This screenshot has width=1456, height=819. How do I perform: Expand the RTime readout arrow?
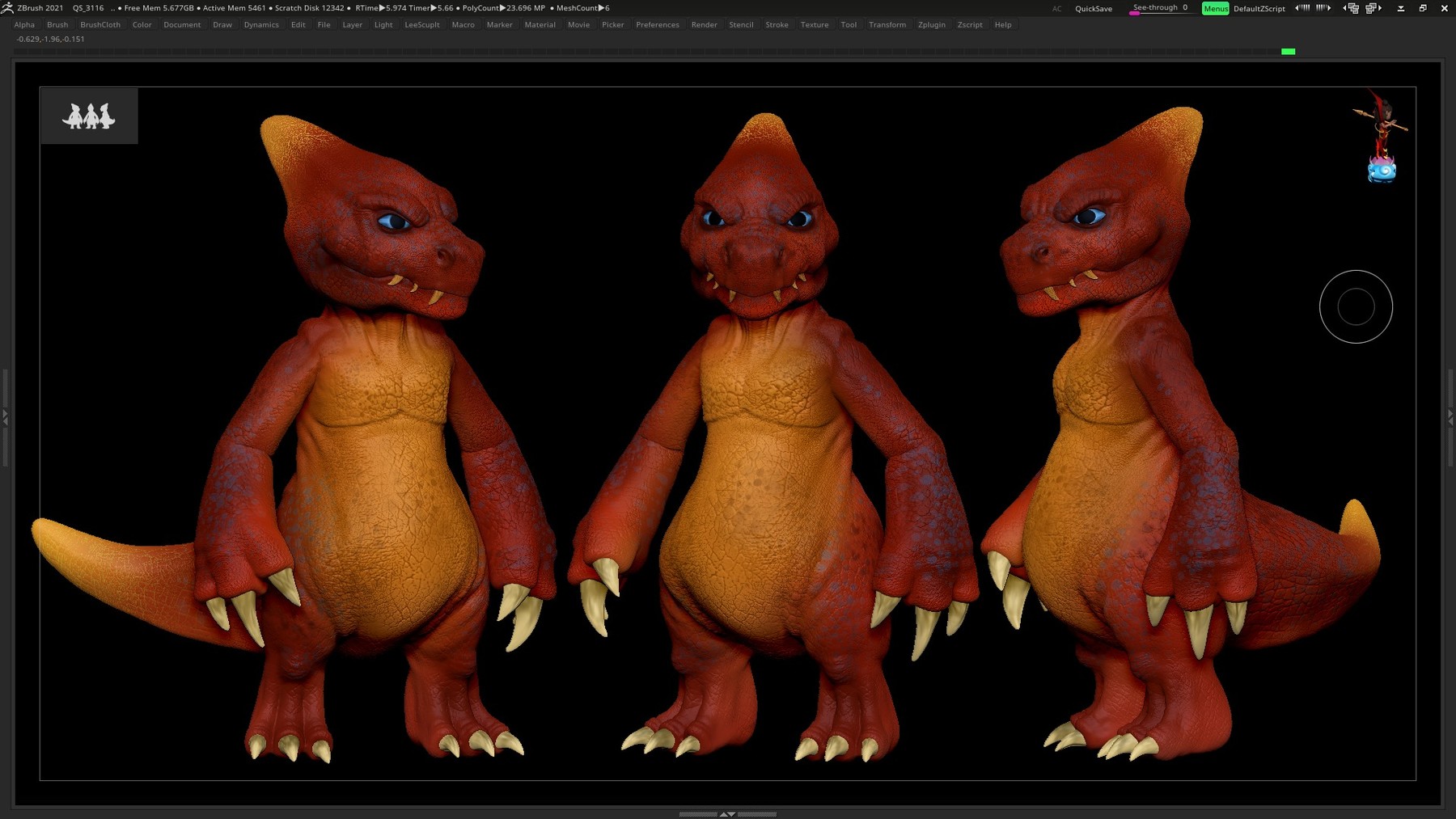click(381, 8)
